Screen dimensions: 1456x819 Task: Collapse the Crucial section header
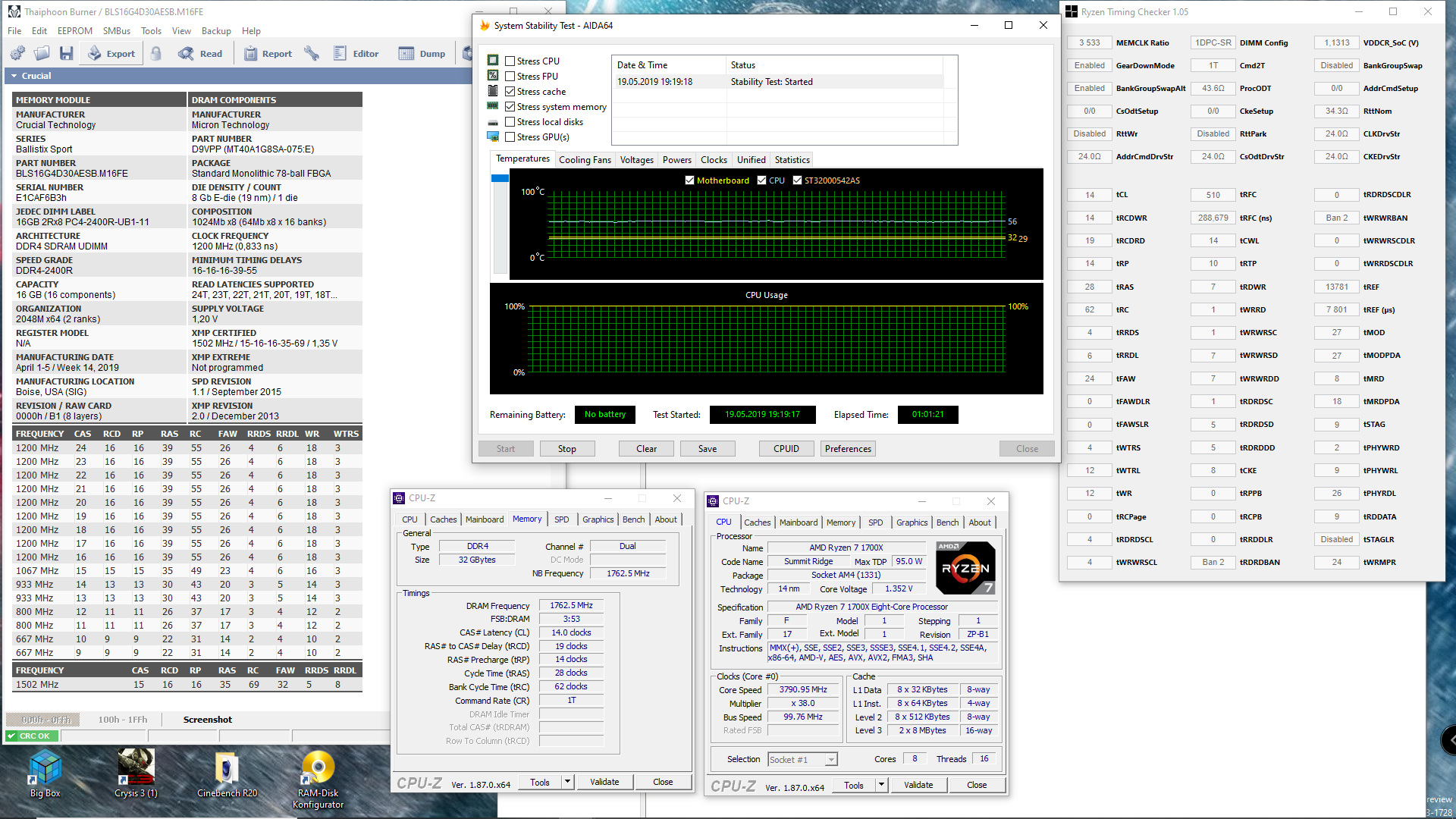(x=14, y=76)
